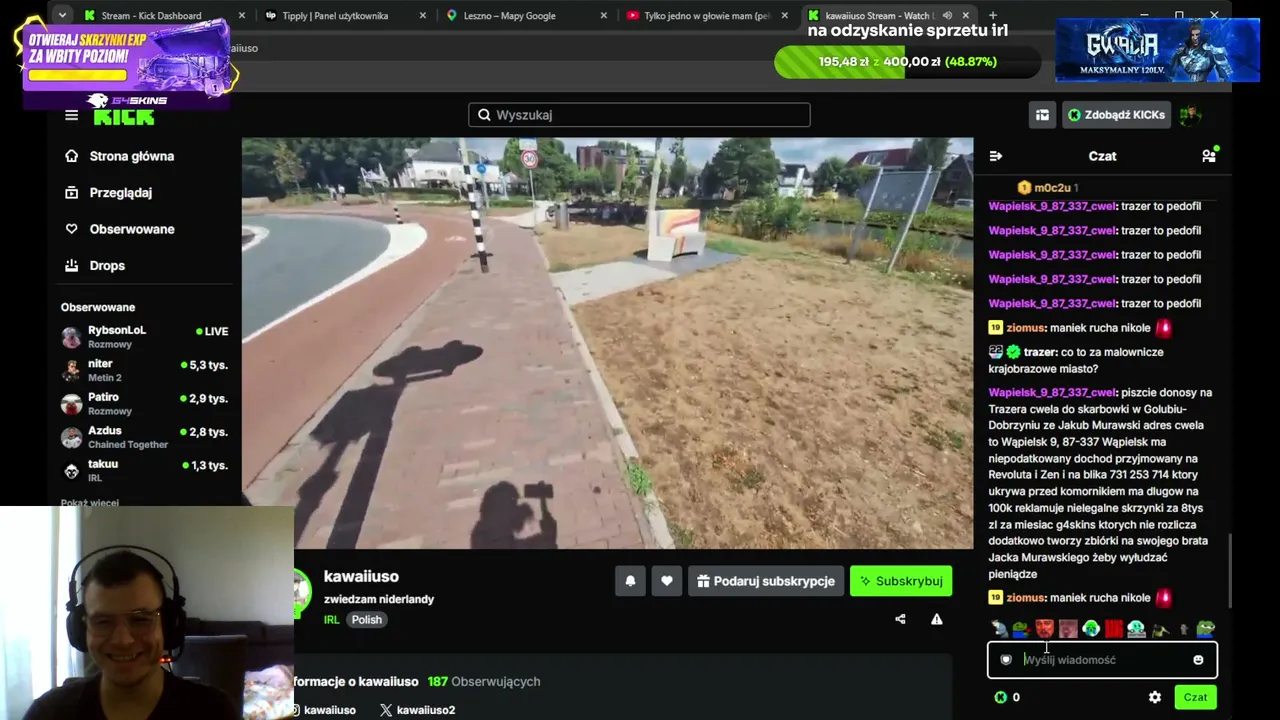
Task: Open the dashboard layout icon beside Zdobądź KICKs
Action: [1042, 115]
